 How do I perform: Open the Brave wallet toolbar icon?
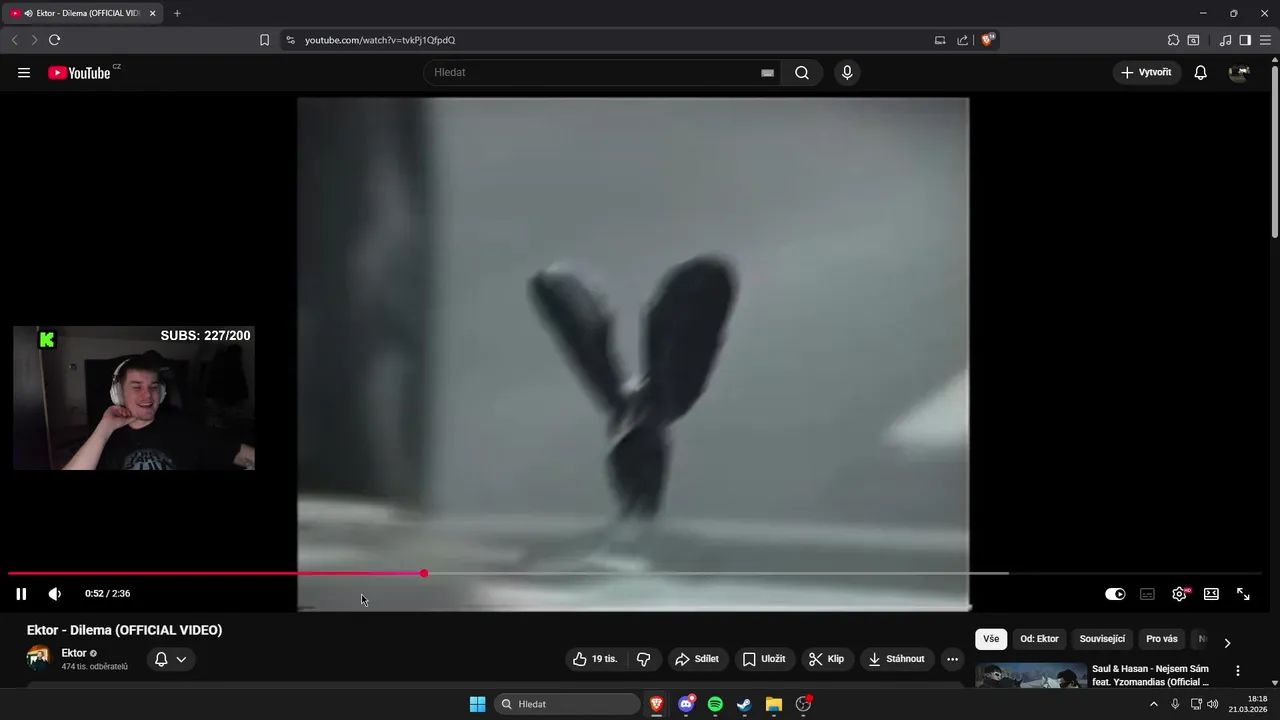(x=1193, y=40)
